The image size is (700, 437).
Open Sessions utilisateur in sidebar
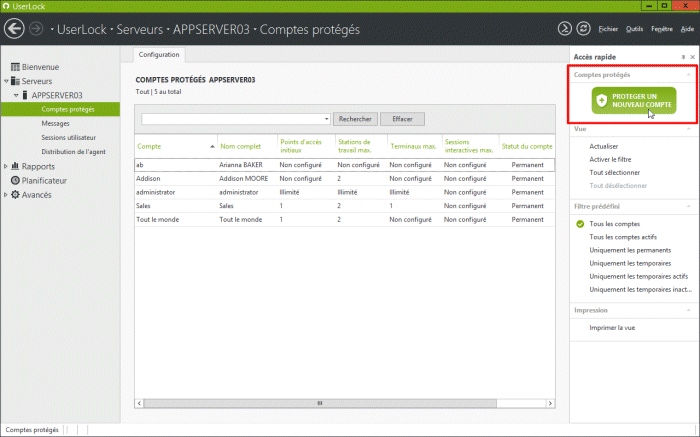69,137
